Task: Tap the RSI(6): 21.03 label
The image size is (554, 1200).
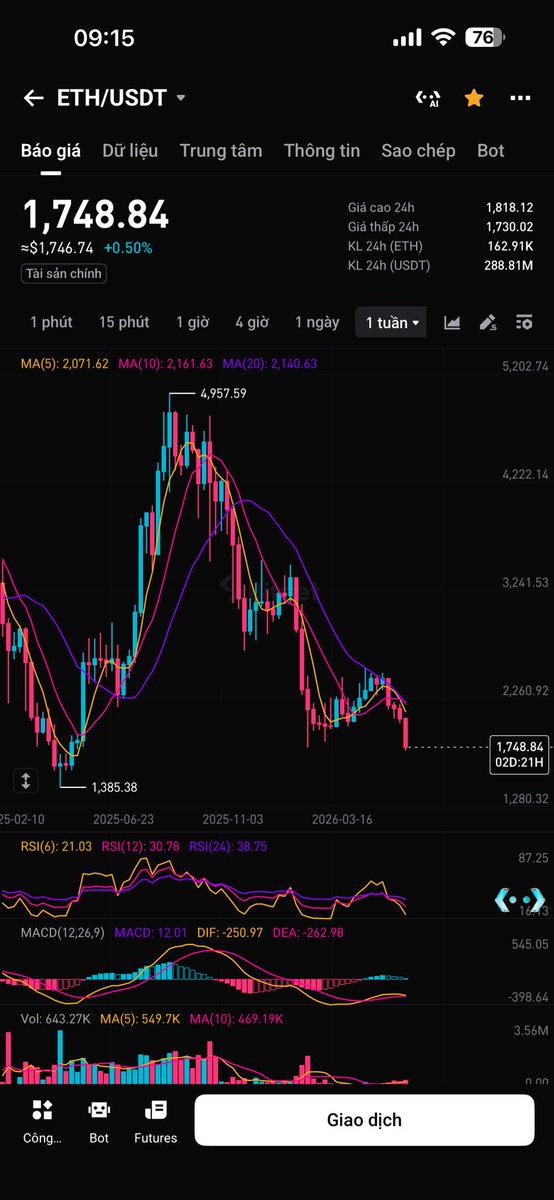Action: [x=57, y=846]
